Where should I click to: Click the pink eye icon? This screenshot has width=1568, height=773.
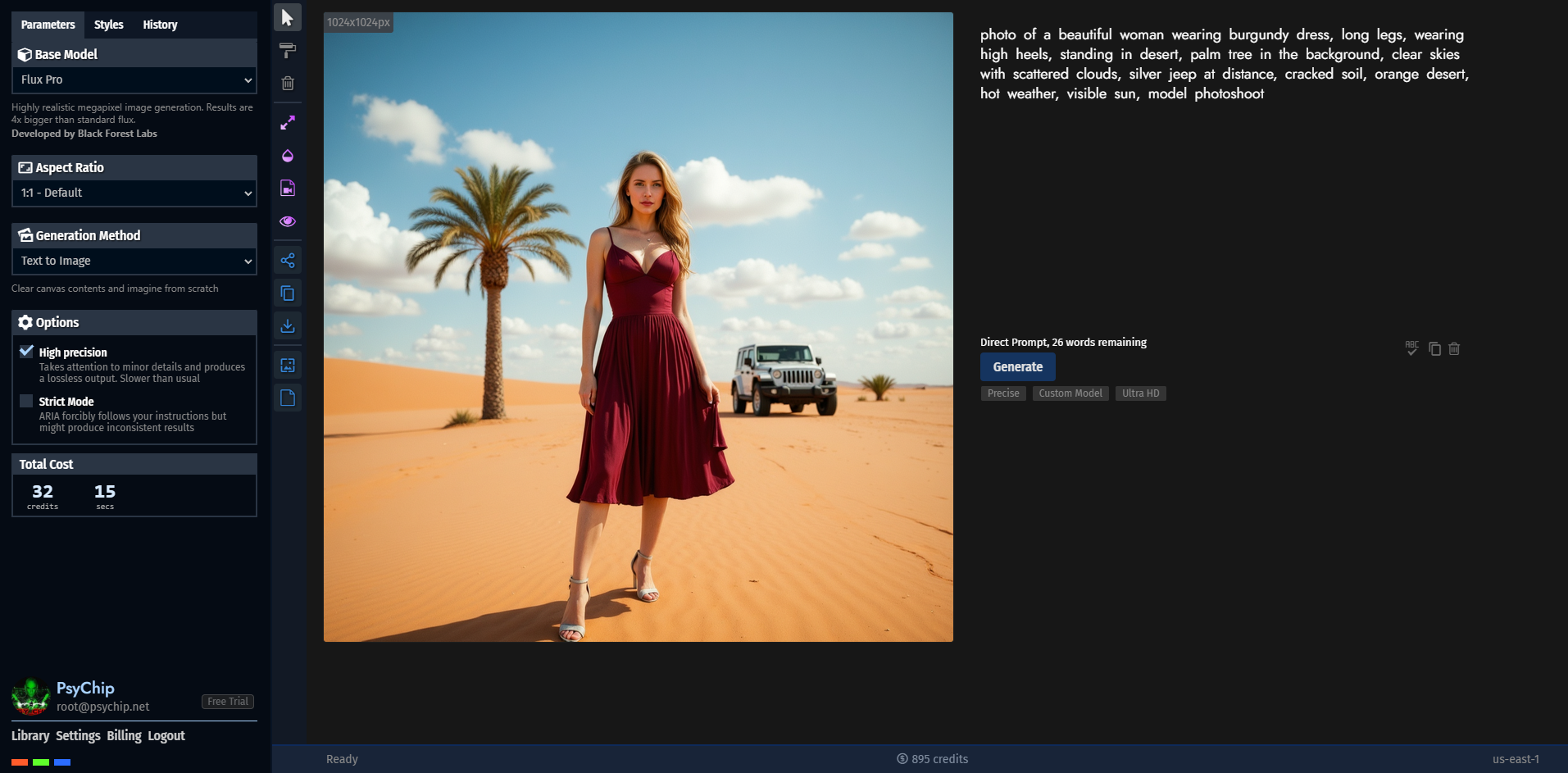click(288, 221)
